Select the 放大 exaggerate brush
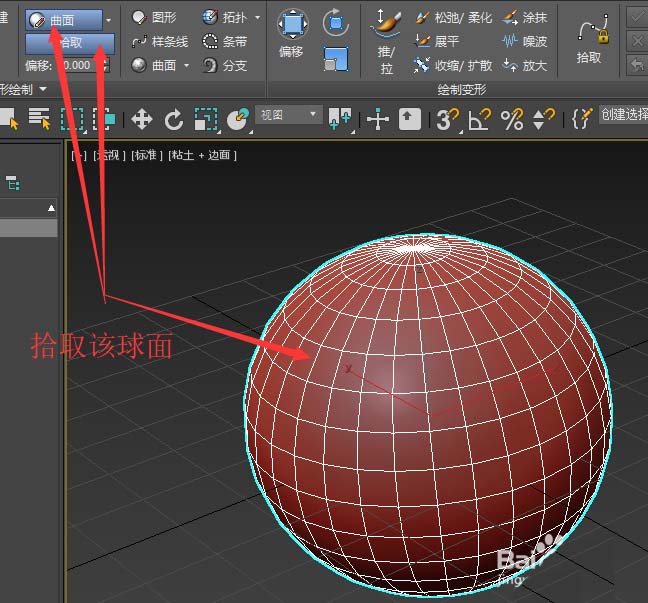This screenshot has width=648, height=603. (x=525, y=65)
